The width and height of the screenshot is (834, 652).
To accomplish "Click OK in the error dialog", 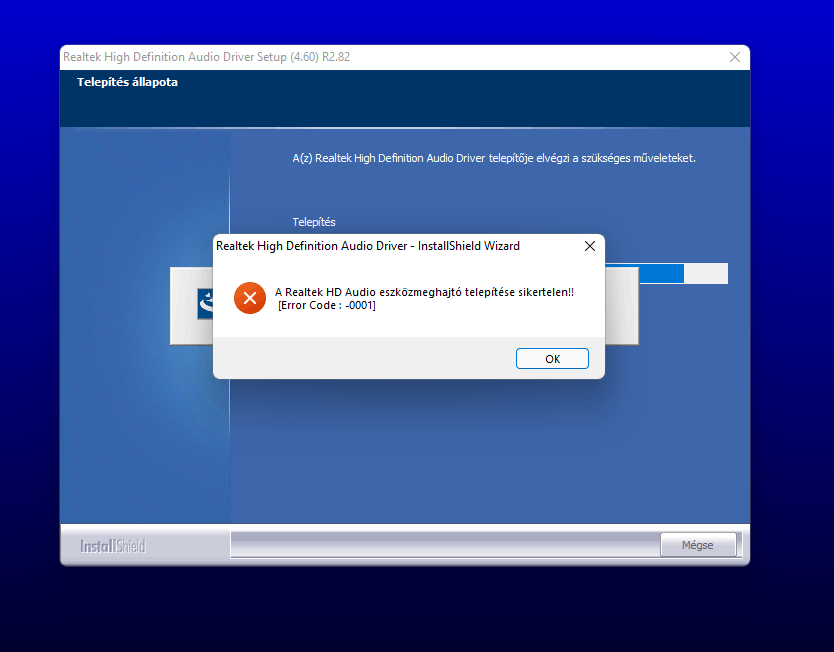I will (x=552, y=358).
